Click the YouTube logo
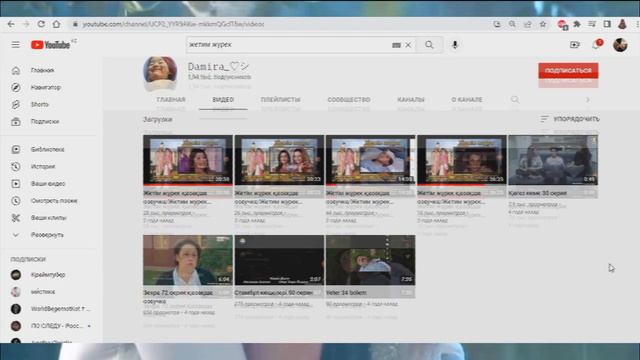This screenshot has height=360, width=640. 51,44
